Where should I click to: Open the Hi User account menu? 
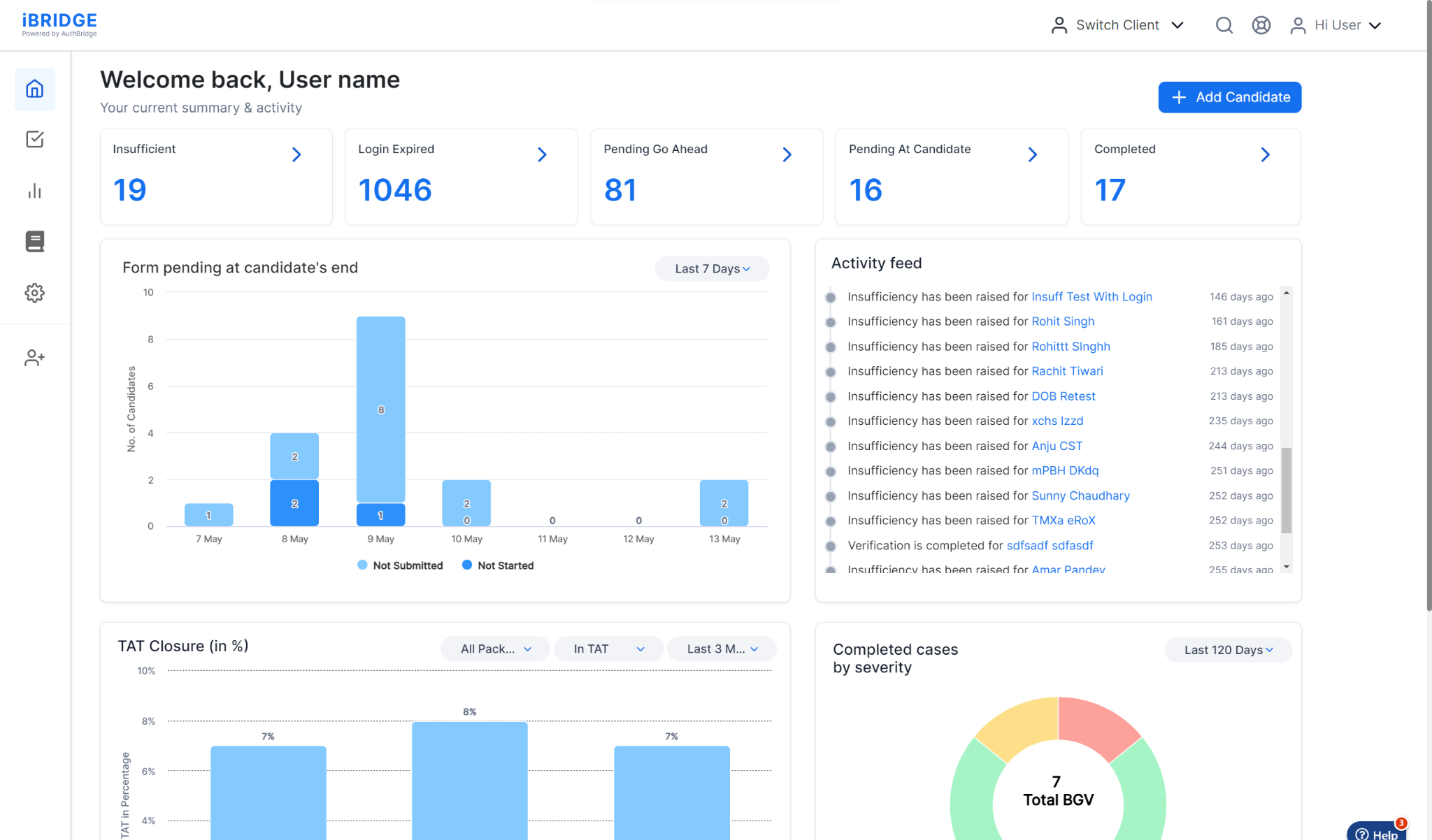(x=1336, y=25)
